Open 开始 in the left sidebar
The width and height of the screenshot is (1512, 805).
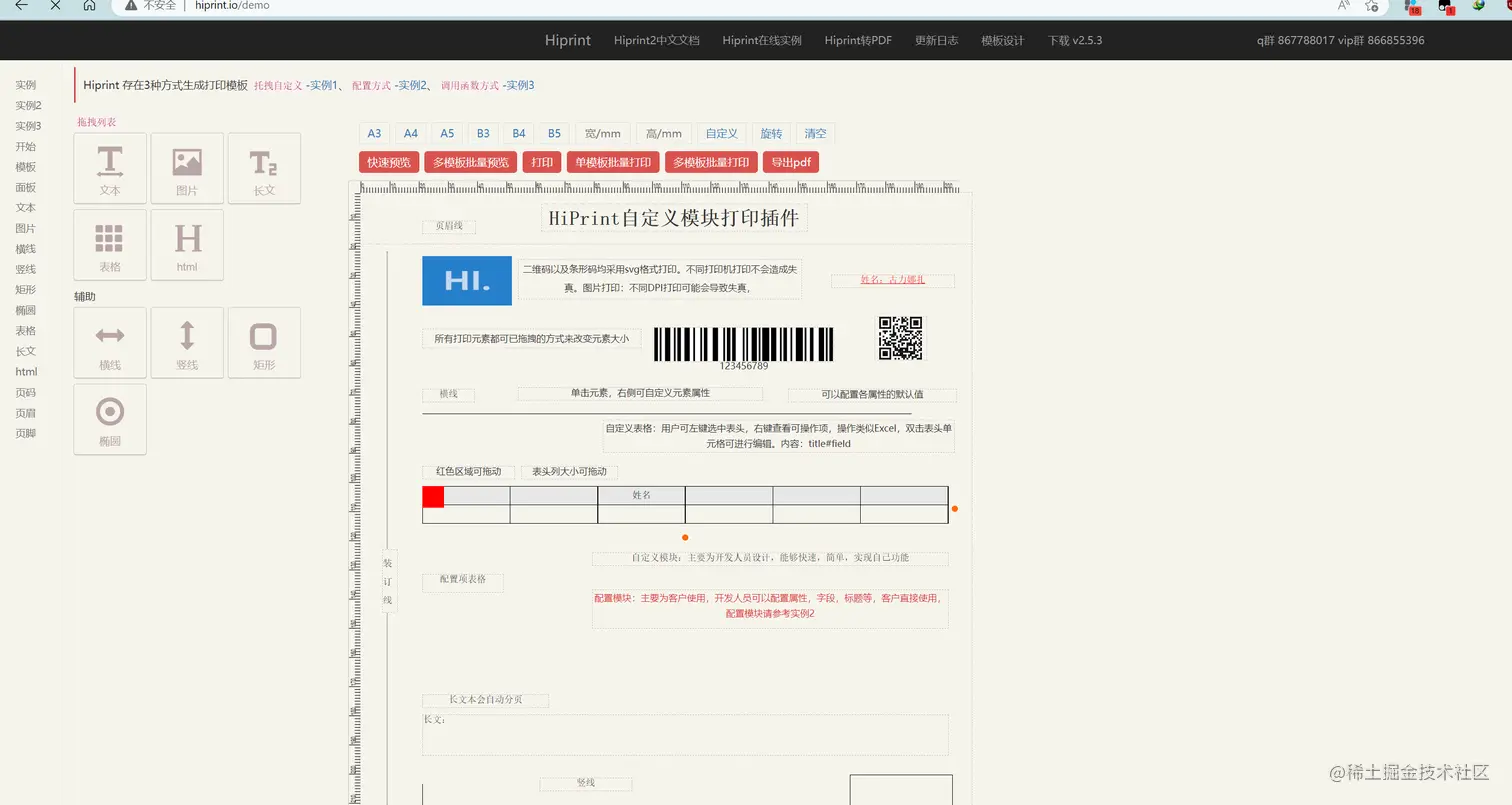(x=25, y=147)
